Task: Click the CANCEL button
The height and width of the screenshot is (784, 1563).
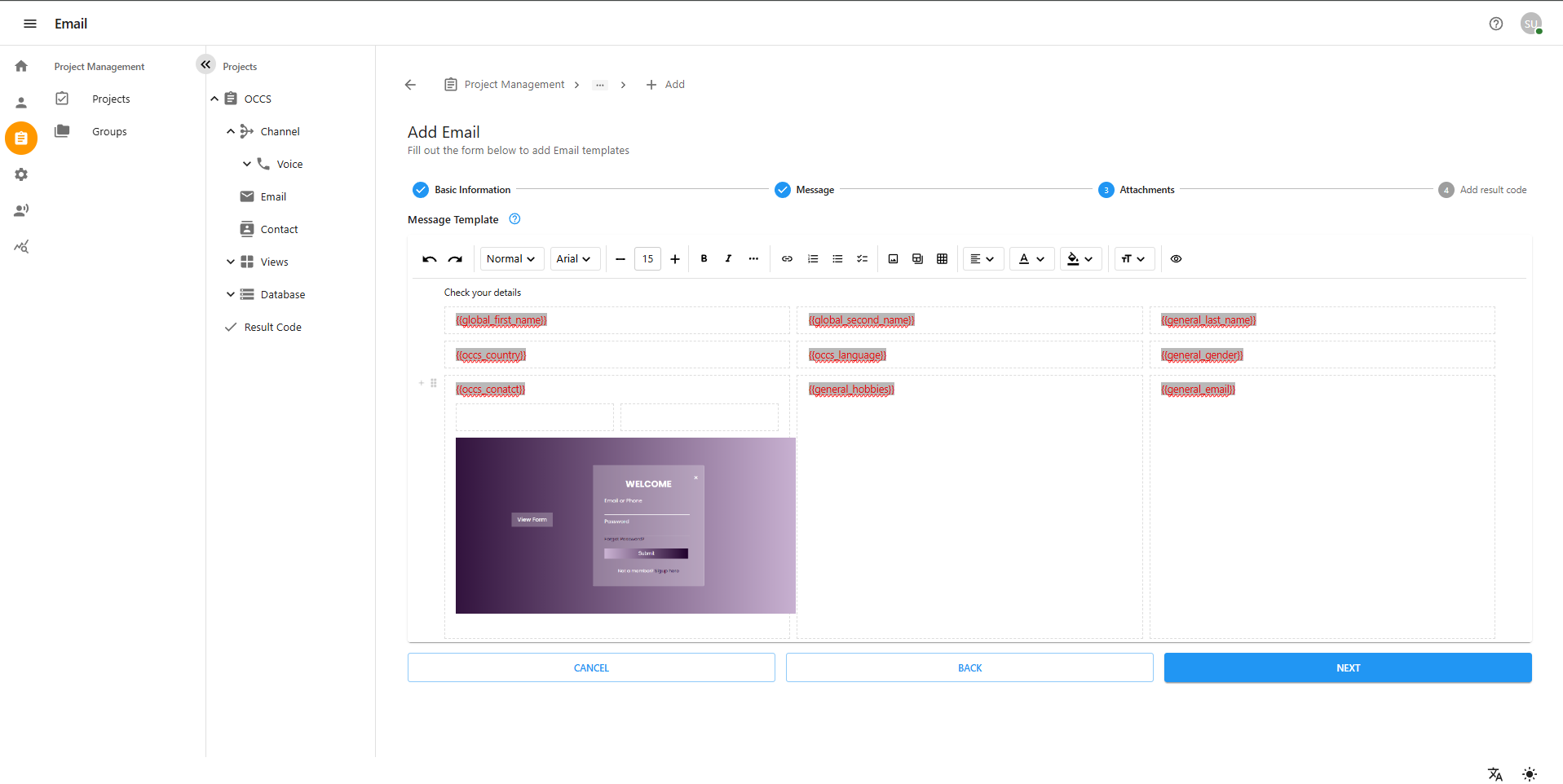Action: click(x=591, y=667)
